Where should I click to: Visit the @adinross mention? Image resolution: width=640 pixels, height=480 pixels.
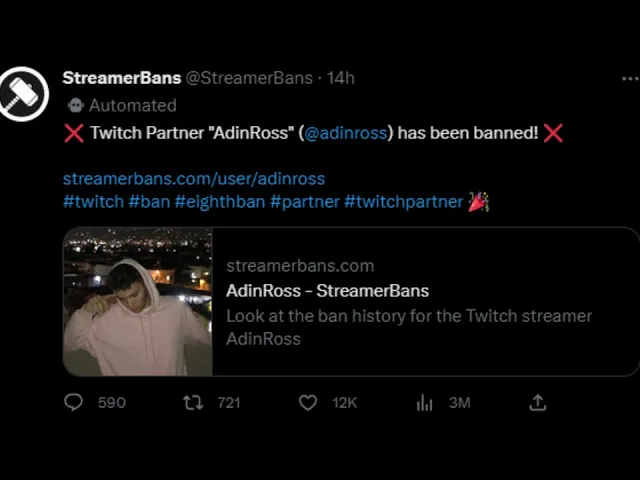click(346, 133)
